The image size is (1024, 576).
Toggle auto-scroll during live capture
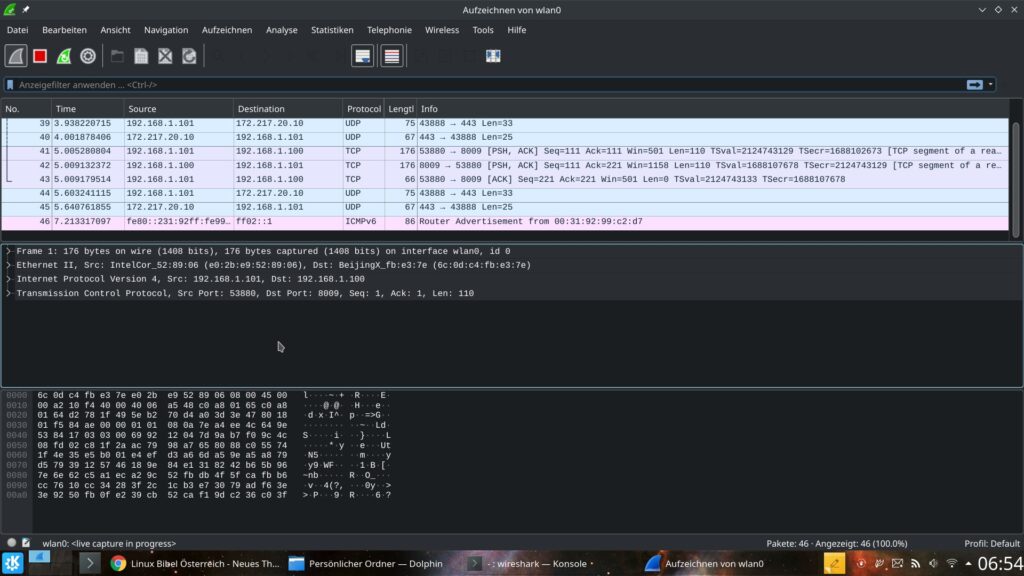tap(362, 56)
